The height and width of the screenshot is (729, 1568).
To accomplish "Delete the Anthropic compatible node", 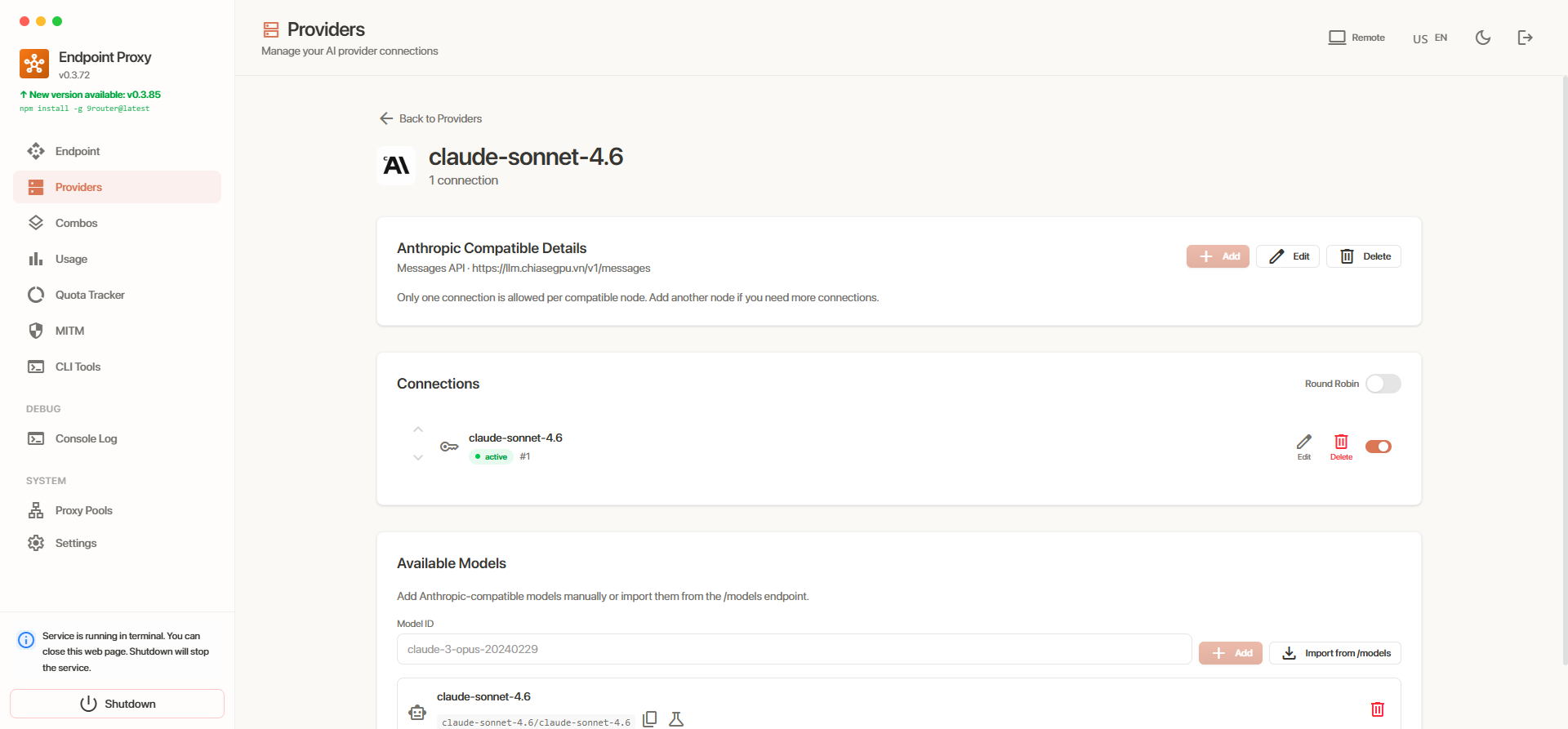I will pyautogui.click(x=1364, y=256).
